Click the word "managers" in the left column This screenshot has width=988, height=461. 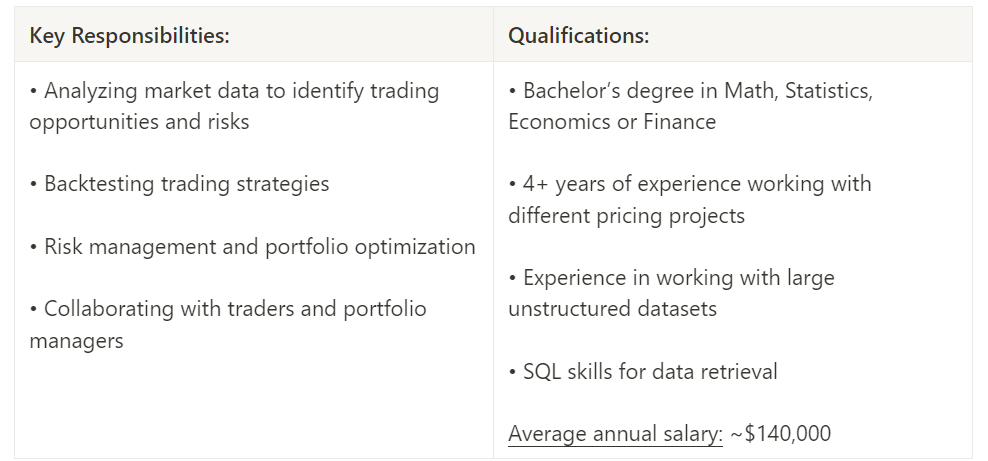[77, 340]
